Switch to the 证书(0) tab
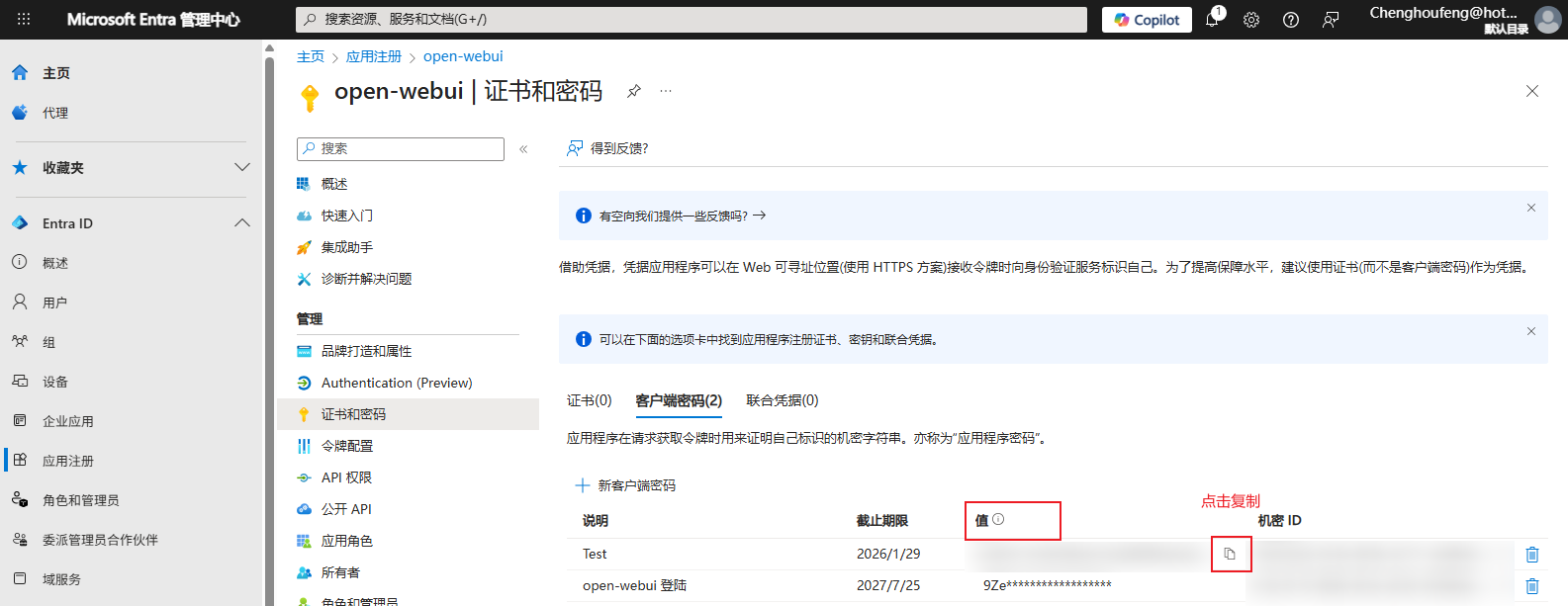This screenshot has height=606, width=1568. pyautogui.click(x=589, y=400)
